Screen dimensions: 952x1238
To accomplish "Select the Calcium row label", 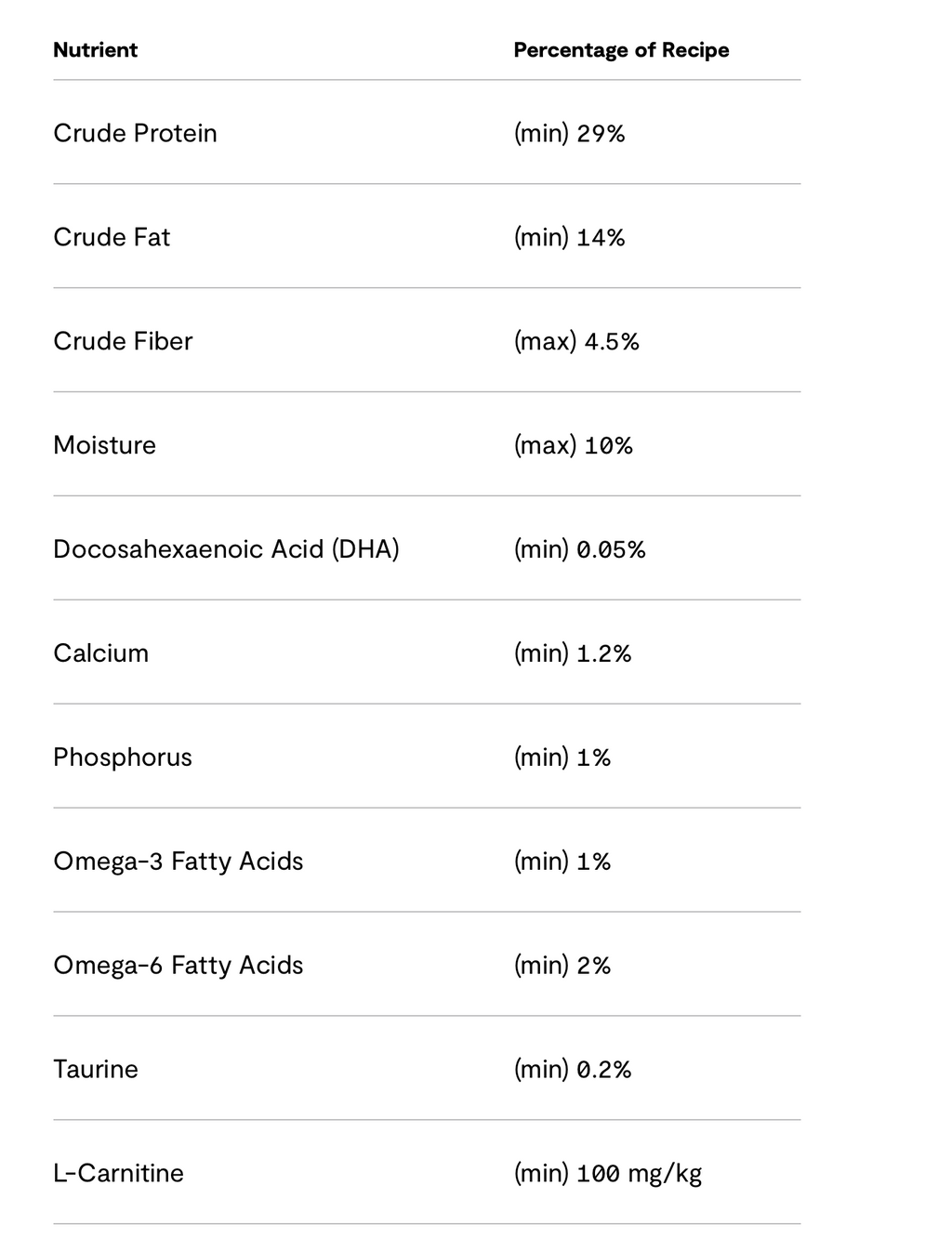I will click(100, 653).
